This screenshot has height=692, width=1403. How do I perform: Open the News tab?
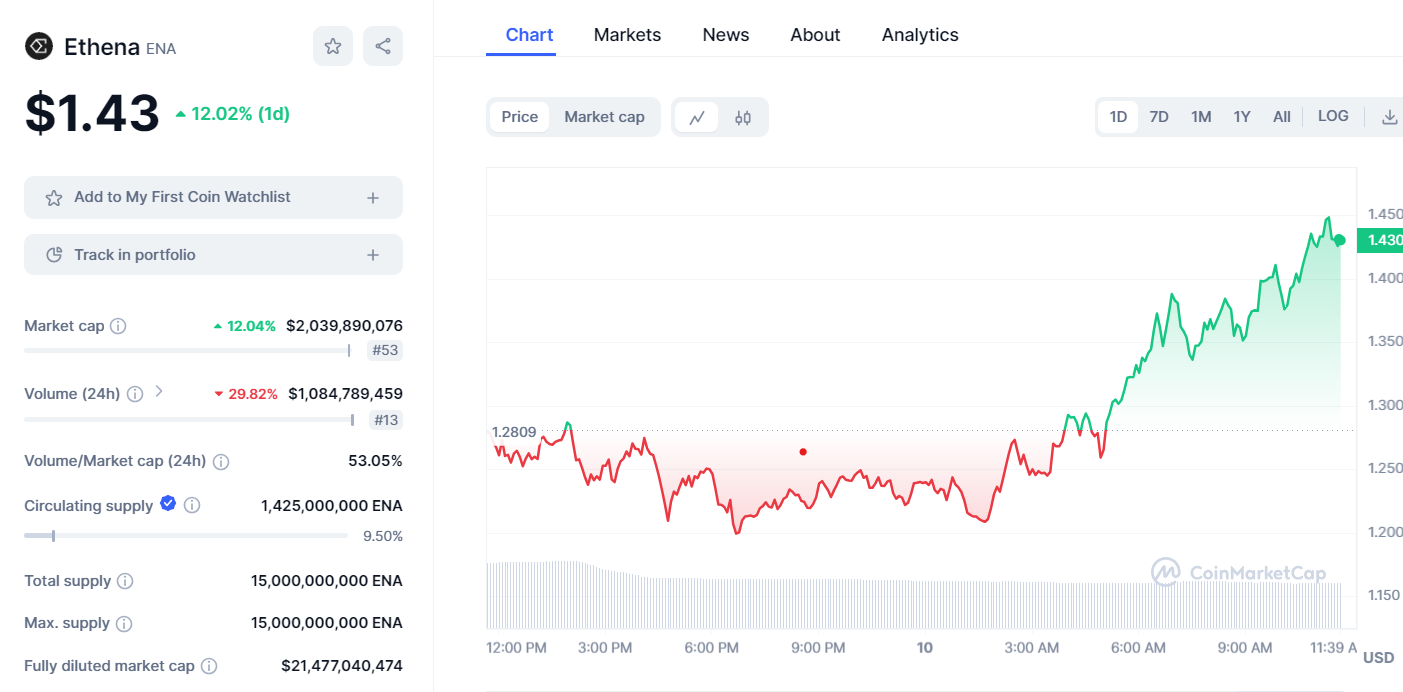tap(726, 35)
